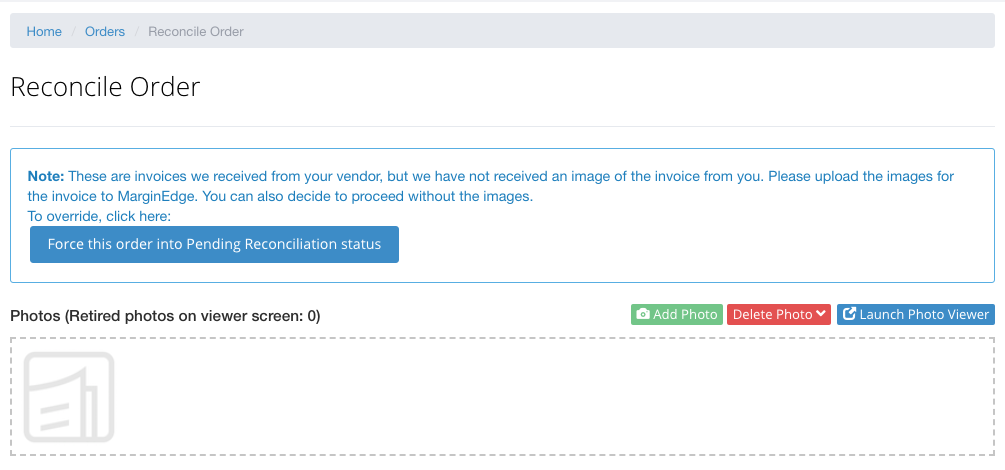Click the camera icon on Add Photo
This screenshot has height=470, width=1005.
(x=643, y=315)
